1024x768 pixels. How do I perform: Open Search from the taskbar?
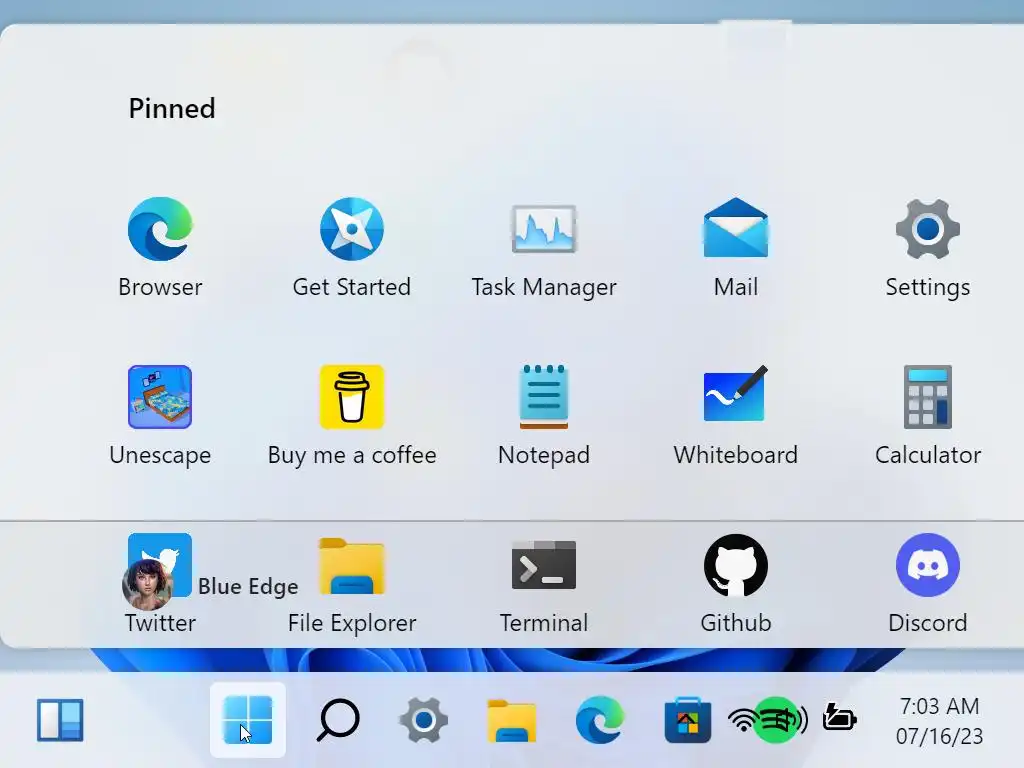[338, 720]
